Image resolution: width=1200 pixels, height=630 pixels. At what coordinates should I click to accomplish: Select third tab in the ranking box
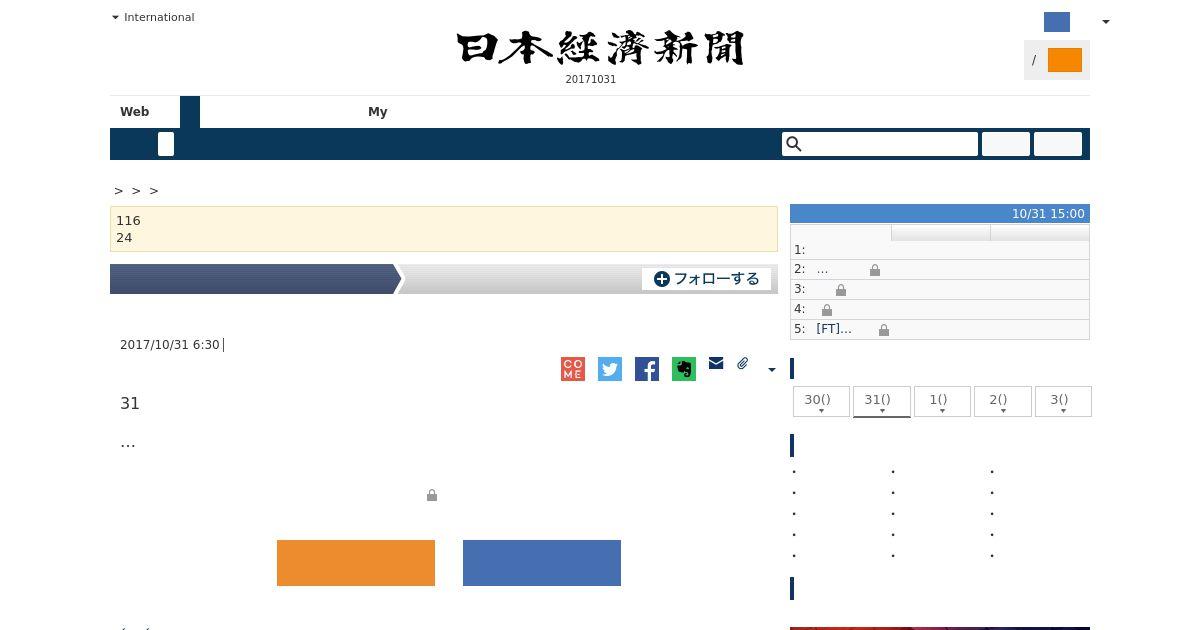[x=1040, y=233]
